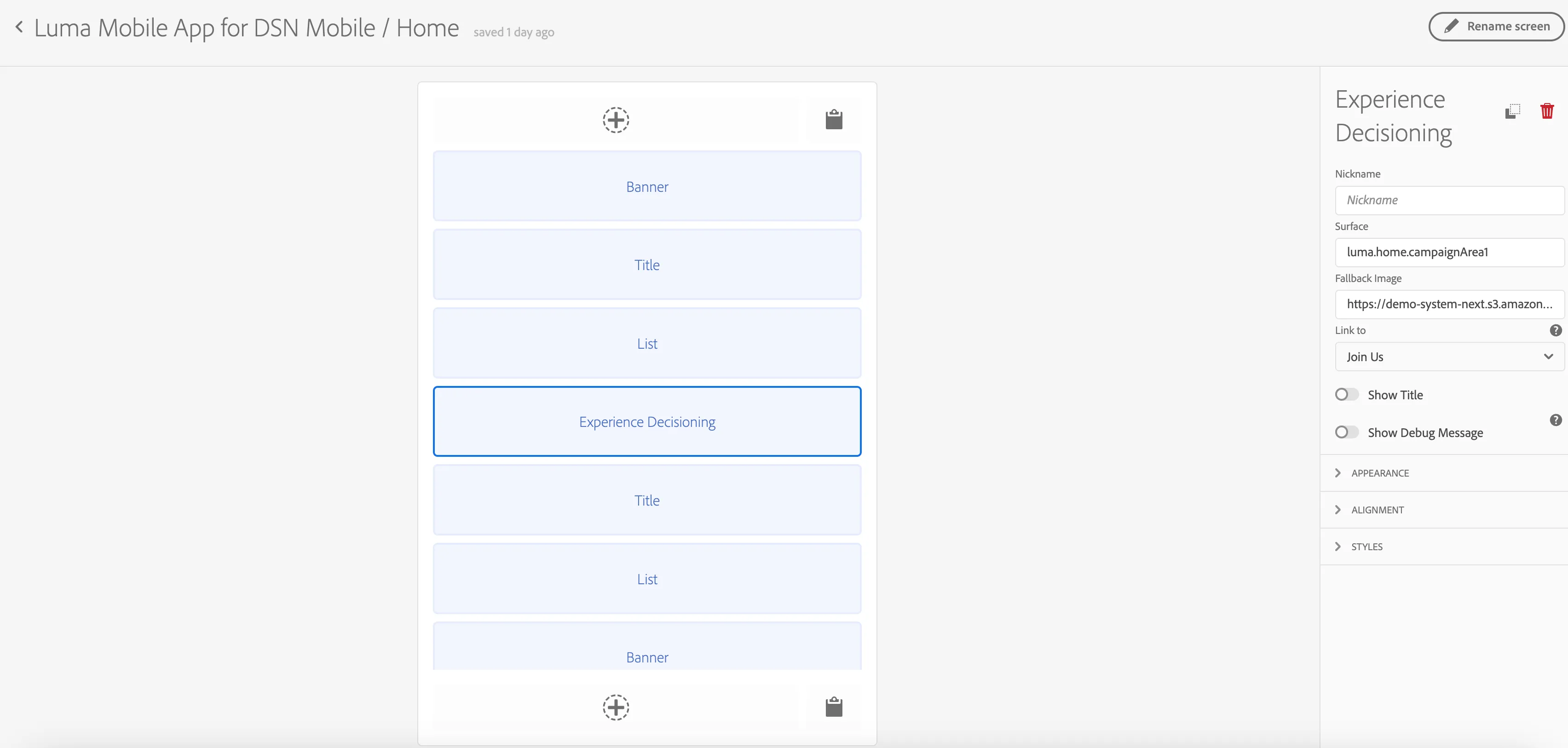Toggle the Show Title switch
The image size is (1568, 748).
point(1346,394)
